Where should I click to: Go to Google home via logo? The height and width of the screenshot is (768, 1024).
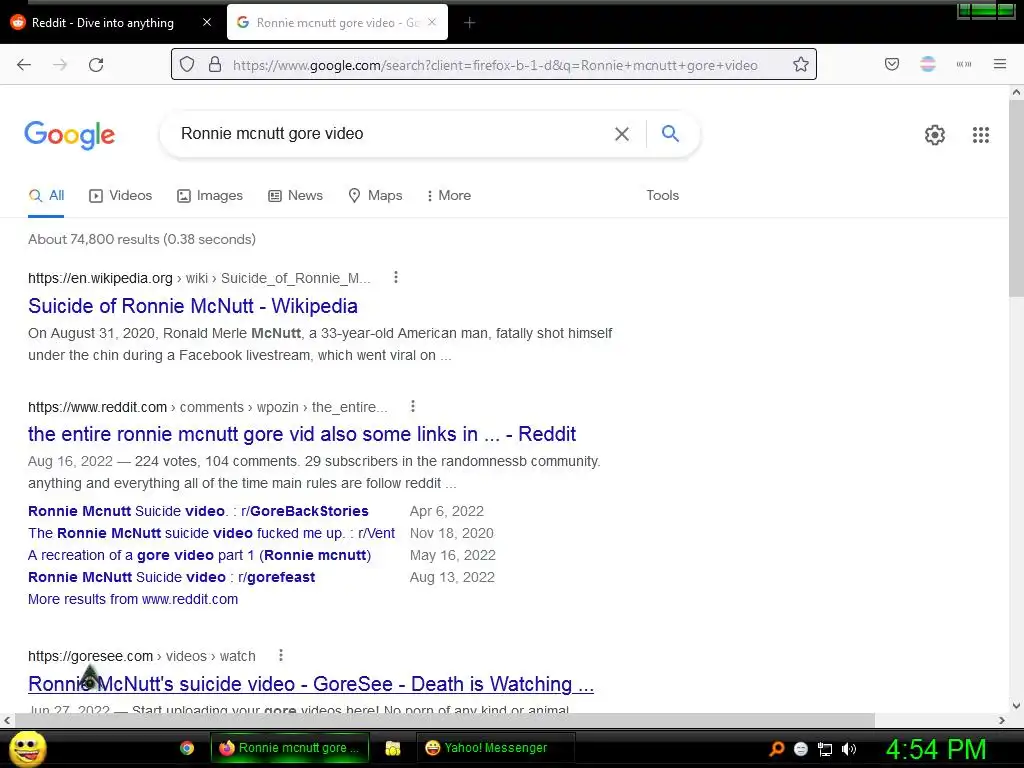[x=70, y=135]
